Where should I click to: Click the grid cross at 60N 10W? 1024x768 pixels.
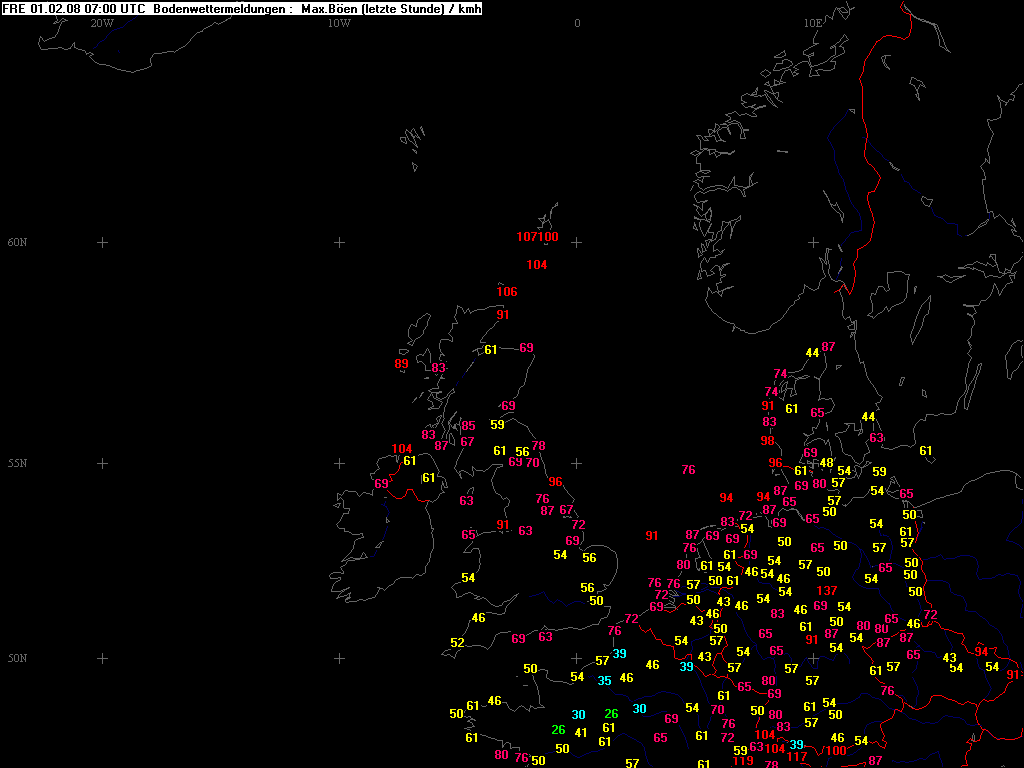click(x=339, y=242)
